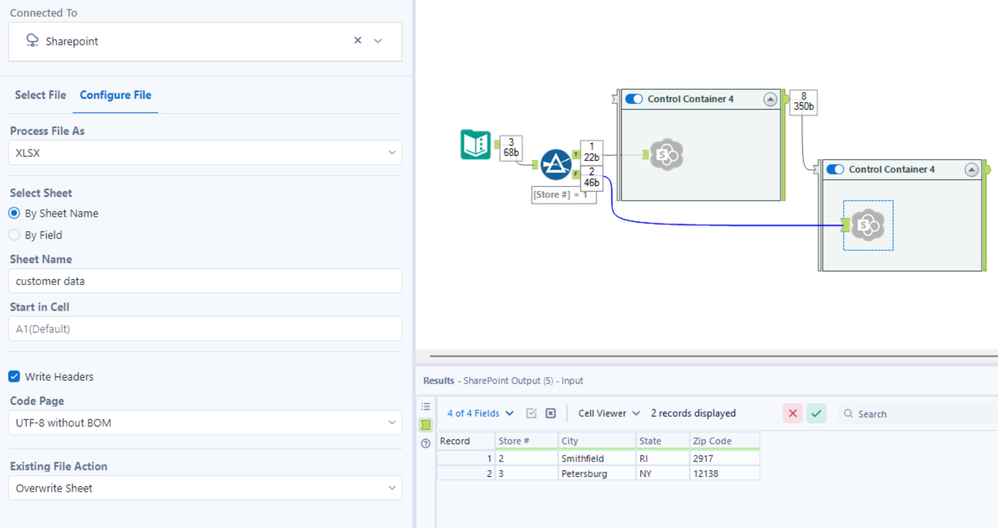Open the Configure File tab
Image resolution: width=998 pixels, height=528 pixels.
[x=115, y=95]
